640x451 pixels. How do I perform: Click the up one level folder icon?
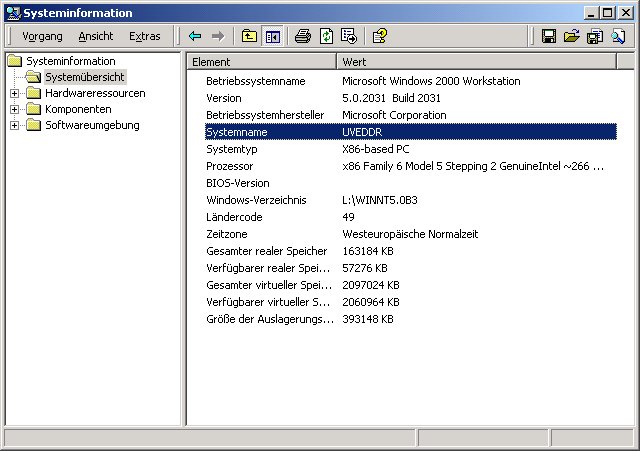(x=249, y=36)
